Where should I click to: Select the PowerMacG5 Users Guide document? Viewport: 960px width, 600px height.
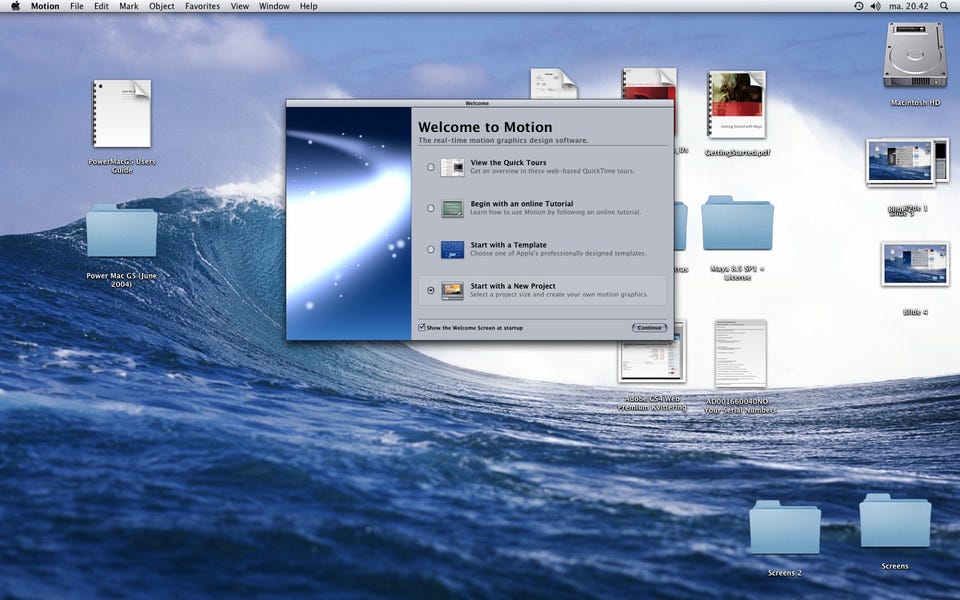click(122, 114)
